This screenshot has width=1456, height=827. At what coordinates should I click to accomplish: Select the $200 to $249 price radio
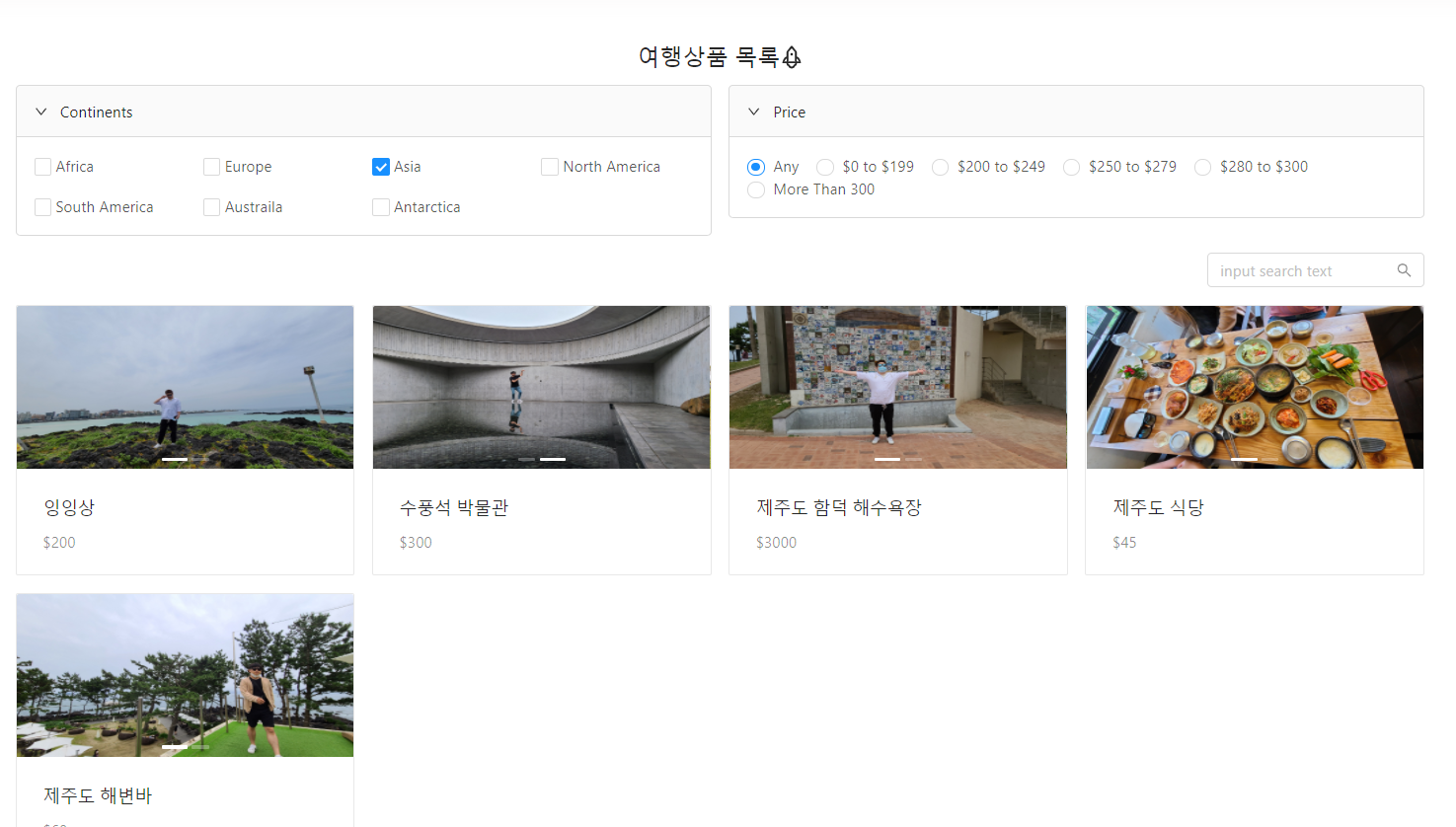pos(940,167)
